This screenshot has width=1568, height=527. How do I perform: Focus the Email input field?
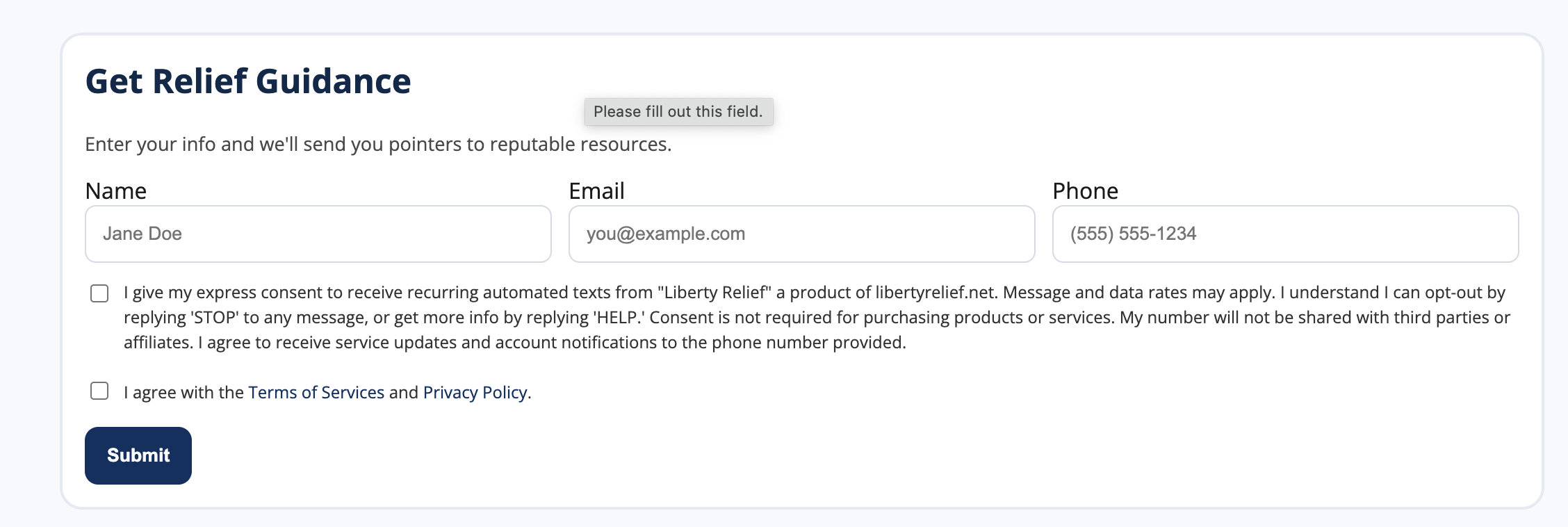801,234
